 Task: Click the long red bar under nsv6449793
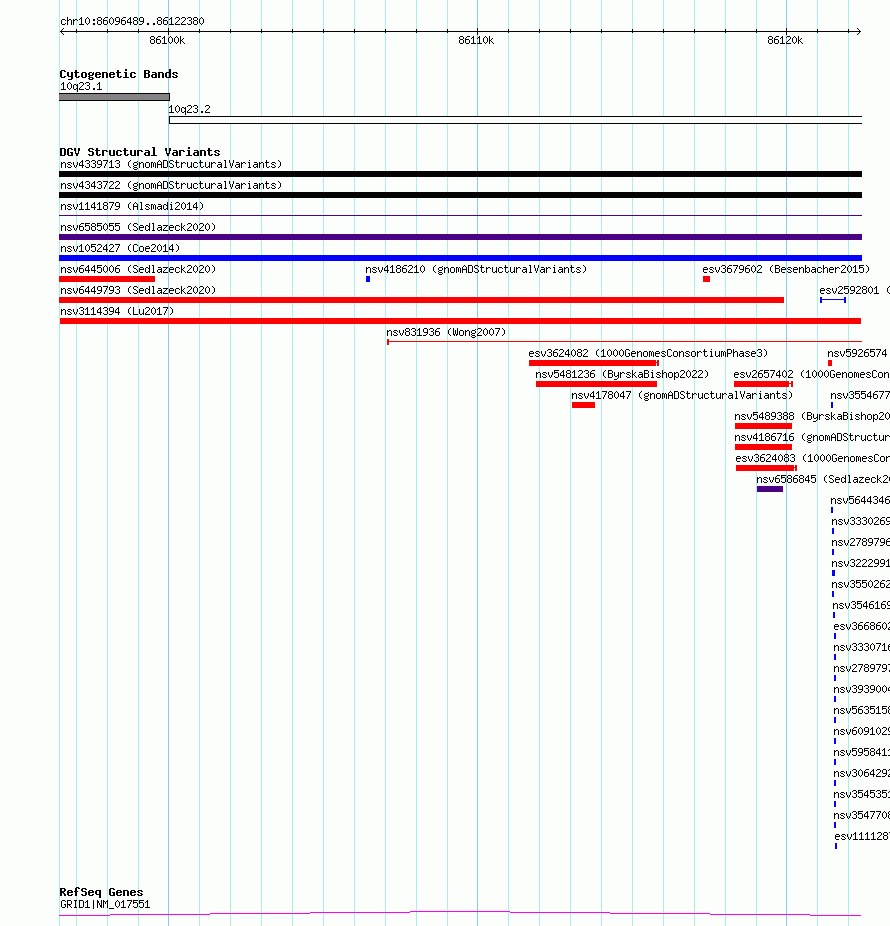tap(422, 300)
